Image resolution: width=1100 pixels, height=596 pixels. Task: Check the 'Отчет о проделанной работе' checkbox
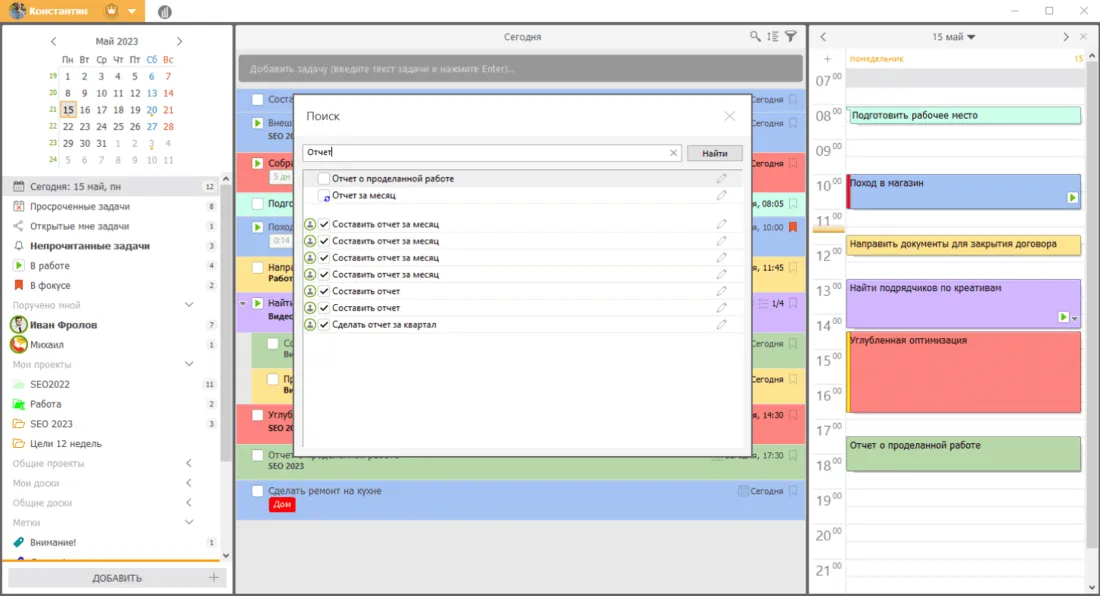click(x=324, y=179)
